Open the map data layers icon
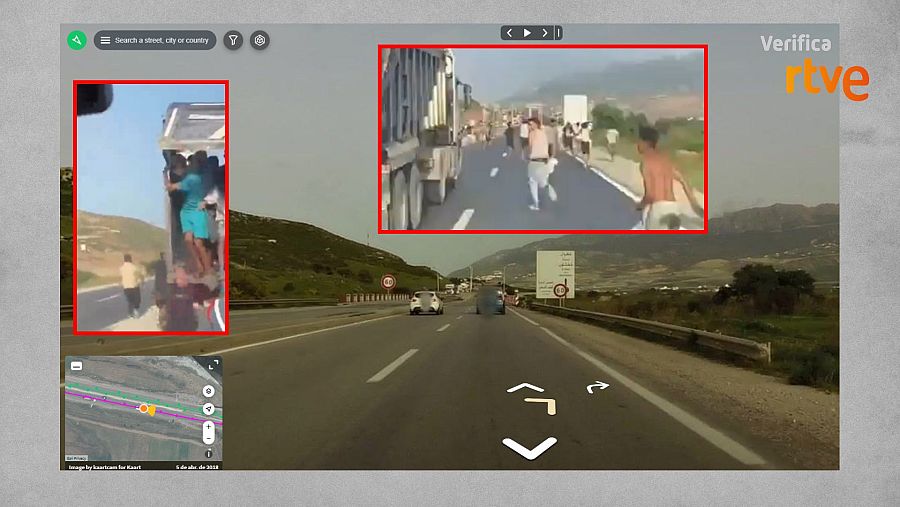 259,40
